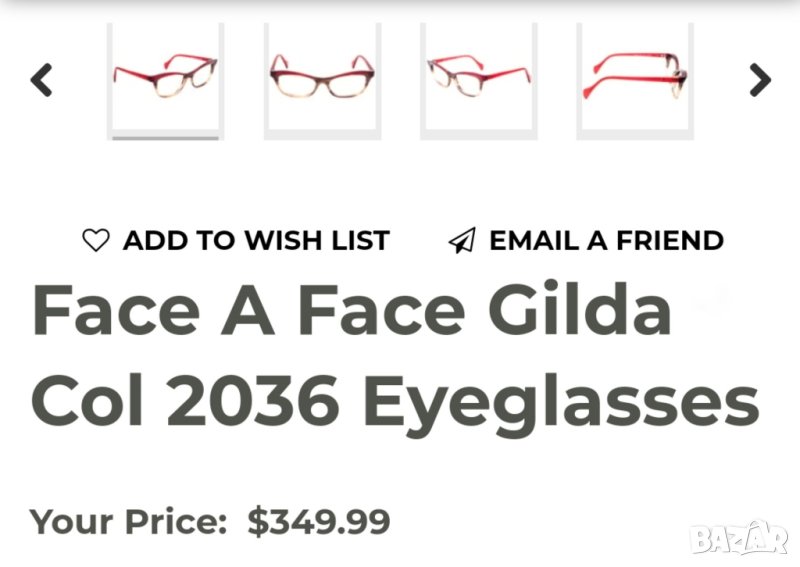Click the grey underline below first thumbnail

coord(165,138)
